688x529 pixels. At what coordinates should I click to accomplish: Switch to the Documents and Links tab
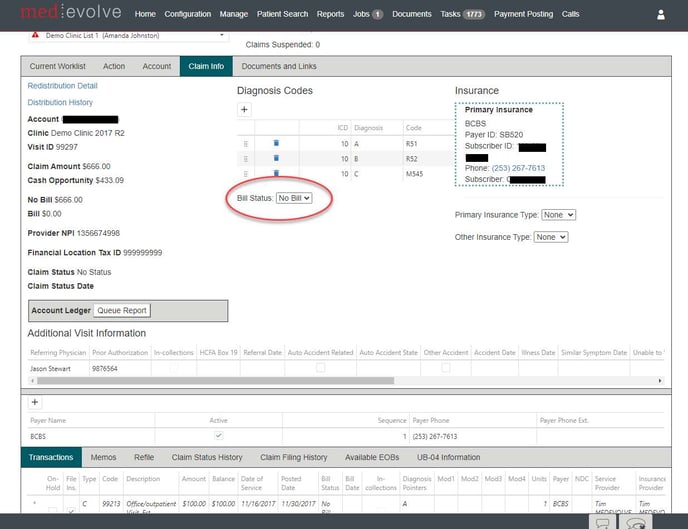[x=279, y=66]
